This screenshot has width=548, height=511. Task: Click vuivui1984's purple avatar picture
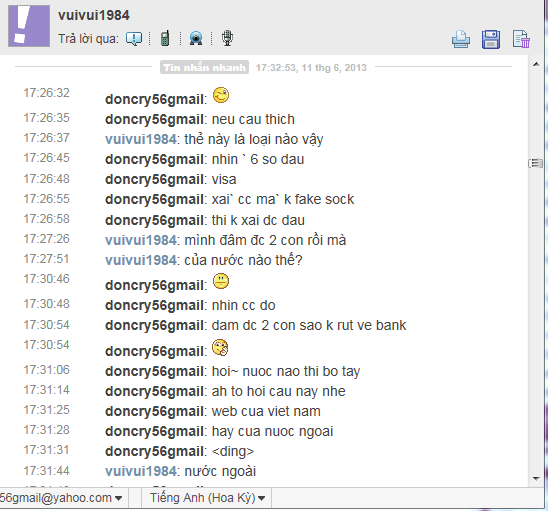tap(29, 26)
